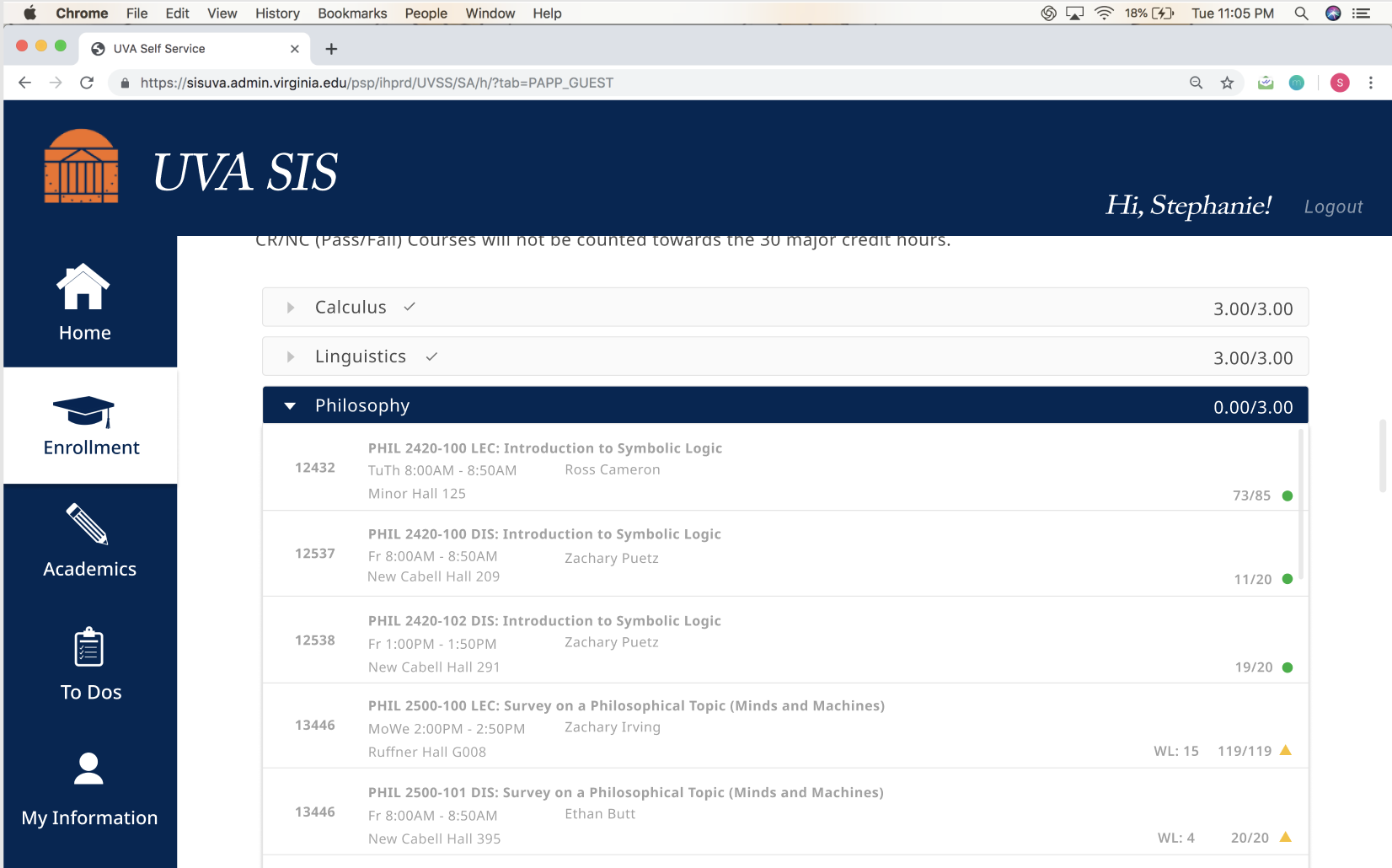
Task: Expand the Calculus requirement
Action: 785,308
